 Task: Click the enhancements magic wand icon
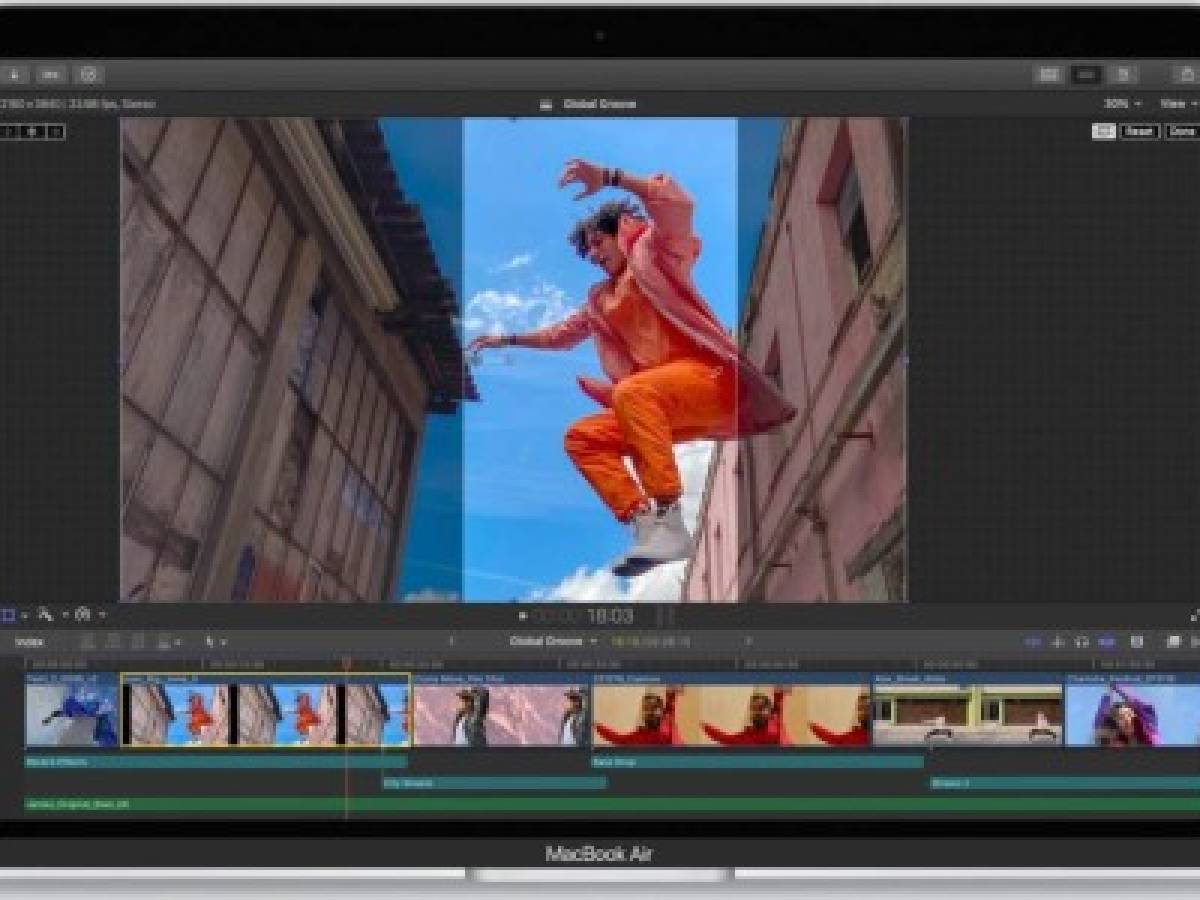coord(46,615)
